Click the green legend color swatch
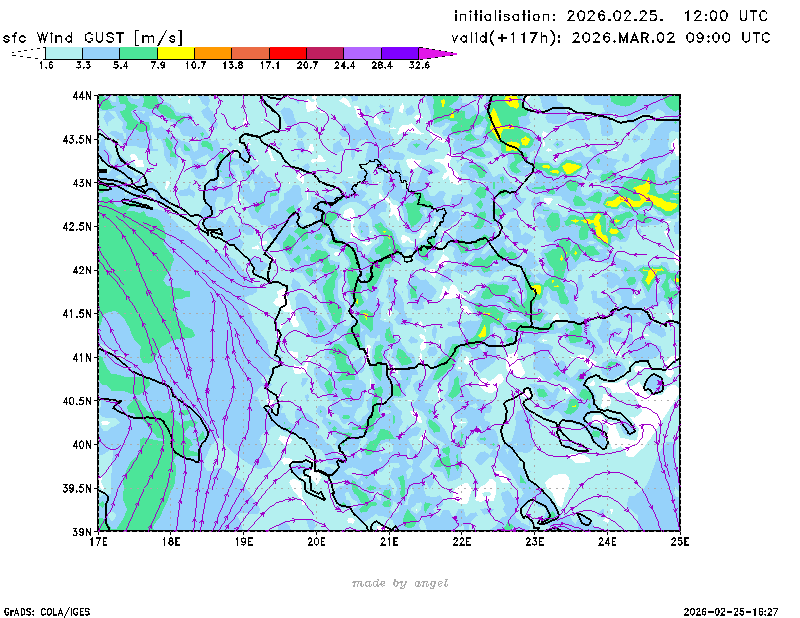 click(x=138, y=52)
